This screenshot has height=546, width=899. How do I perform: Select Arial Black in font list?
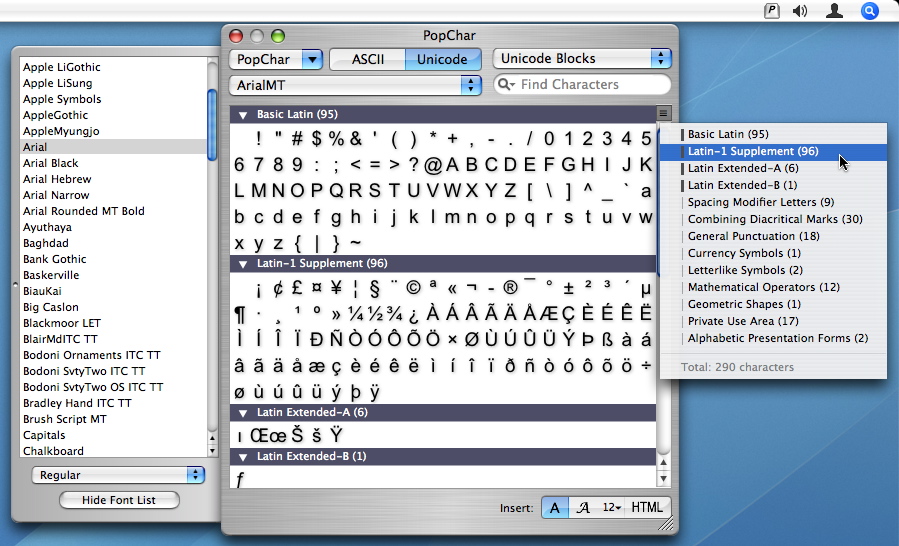(113, 163)
